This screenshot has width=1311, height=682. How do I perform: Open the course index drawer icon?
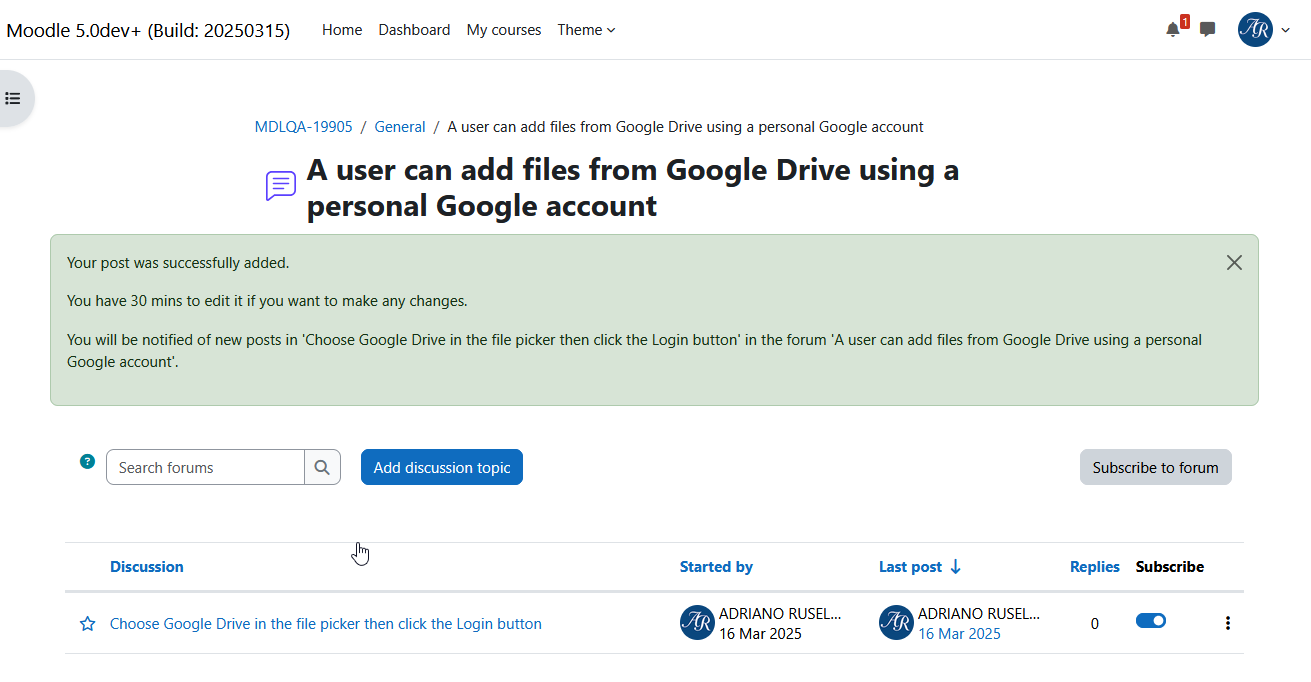point(13,98)
